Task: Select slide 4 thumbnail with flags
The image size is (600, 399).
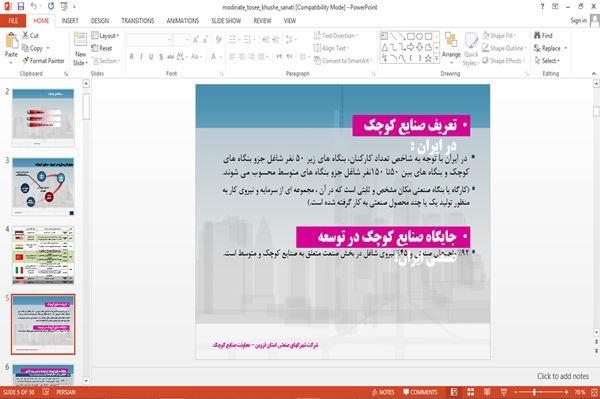Action: tap(43, 255)
